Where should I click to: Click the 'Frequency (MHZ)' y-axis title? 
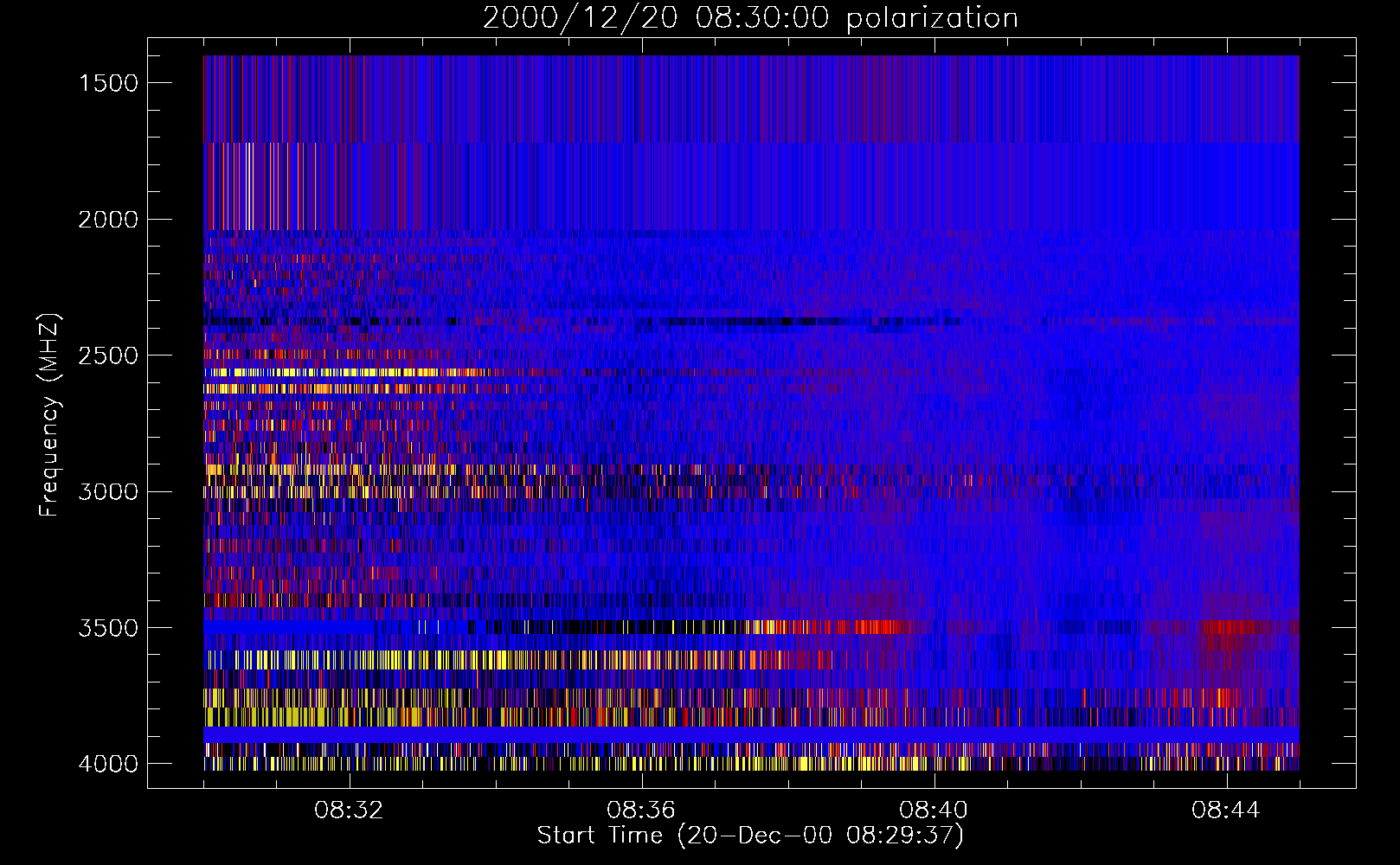50,415
